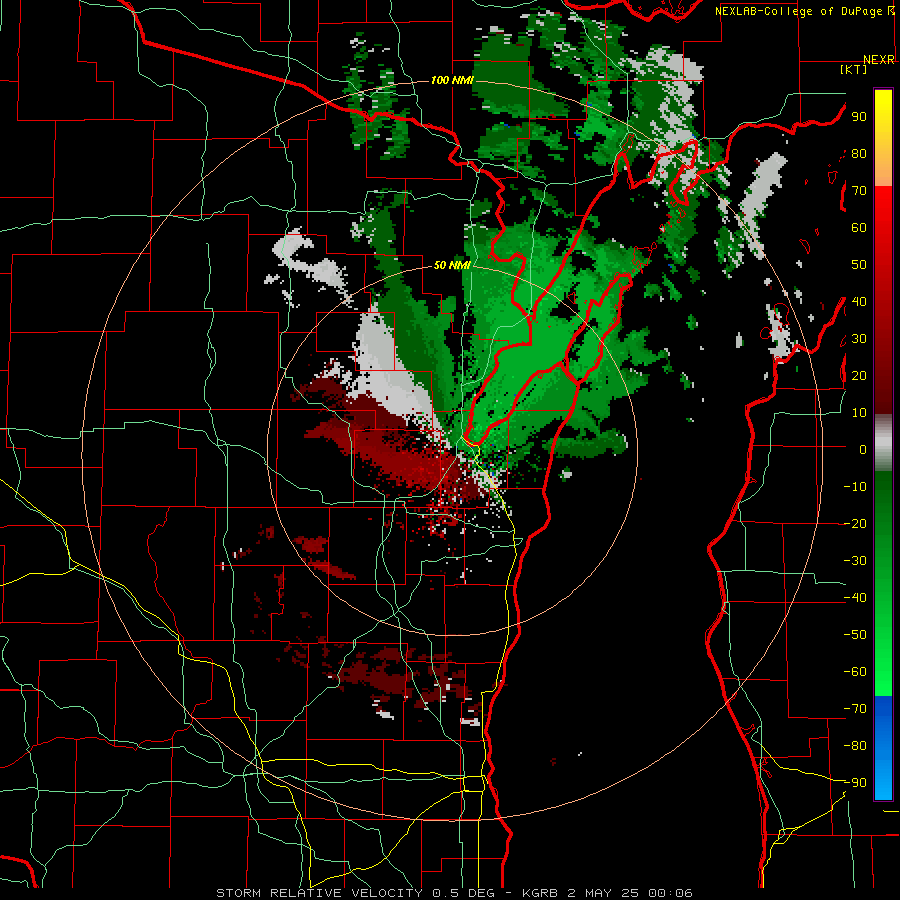Click the "KGRB" radar site identifier
Image resolution: width=900 pixels, height=900 pixels.
540,893
